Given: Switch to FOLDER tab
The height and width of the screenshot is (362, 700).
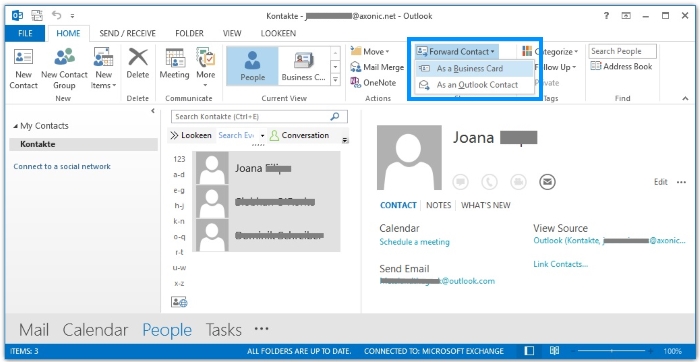Looking at the screenshot, I should pos(189,33).
